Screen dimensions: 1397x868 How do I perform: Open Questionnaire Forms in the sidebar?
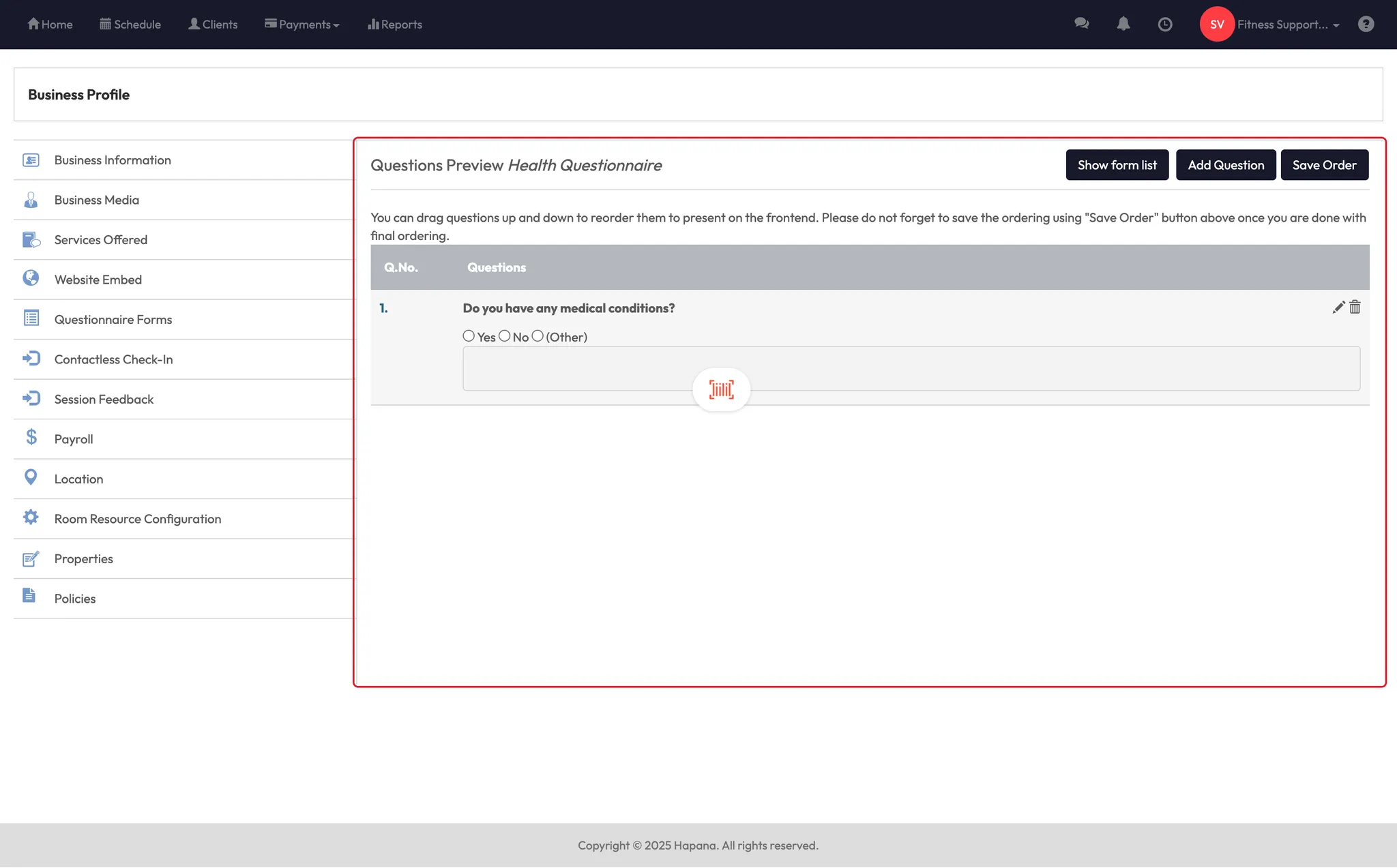coord(113,319)
